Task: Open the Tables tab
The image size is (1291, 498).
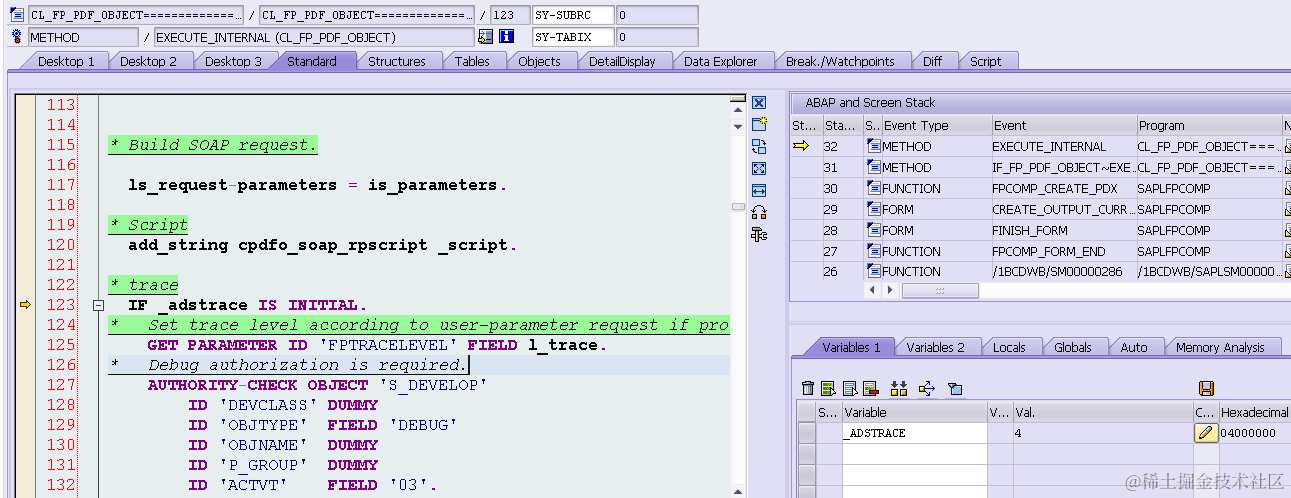Action: pyautogui.click(x=472, y=61)
